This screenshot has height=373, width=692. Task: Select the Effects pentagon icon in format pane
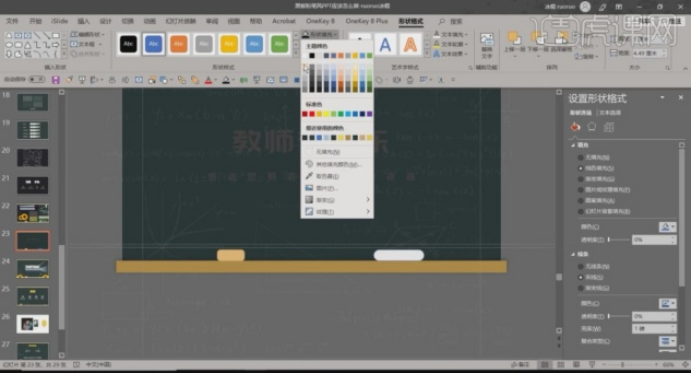pos(591,127)
